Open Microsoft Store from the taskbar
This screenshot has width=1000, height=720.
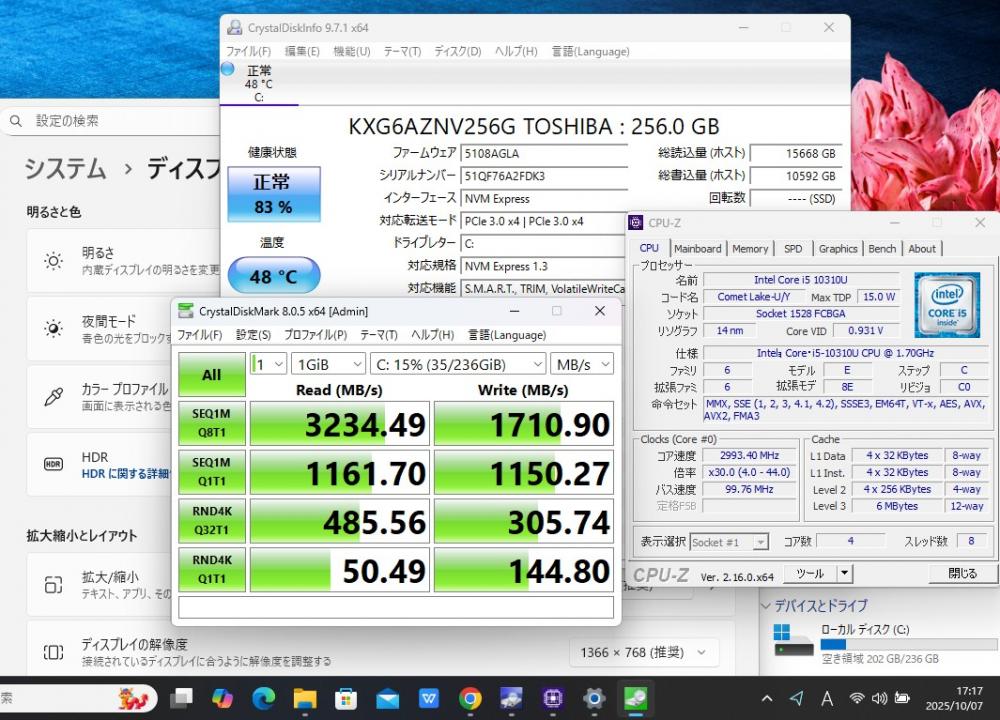click(x=346, y=697)
